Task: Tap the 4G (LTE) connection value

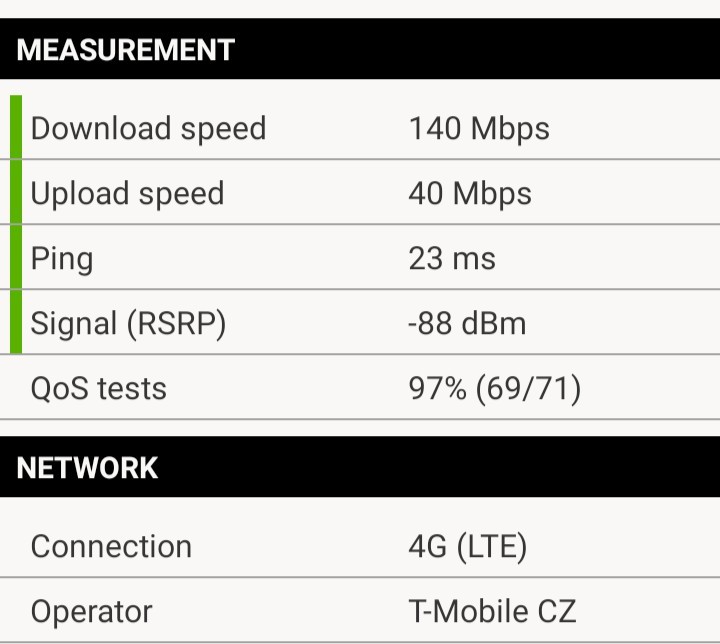Action: (467, 547)
